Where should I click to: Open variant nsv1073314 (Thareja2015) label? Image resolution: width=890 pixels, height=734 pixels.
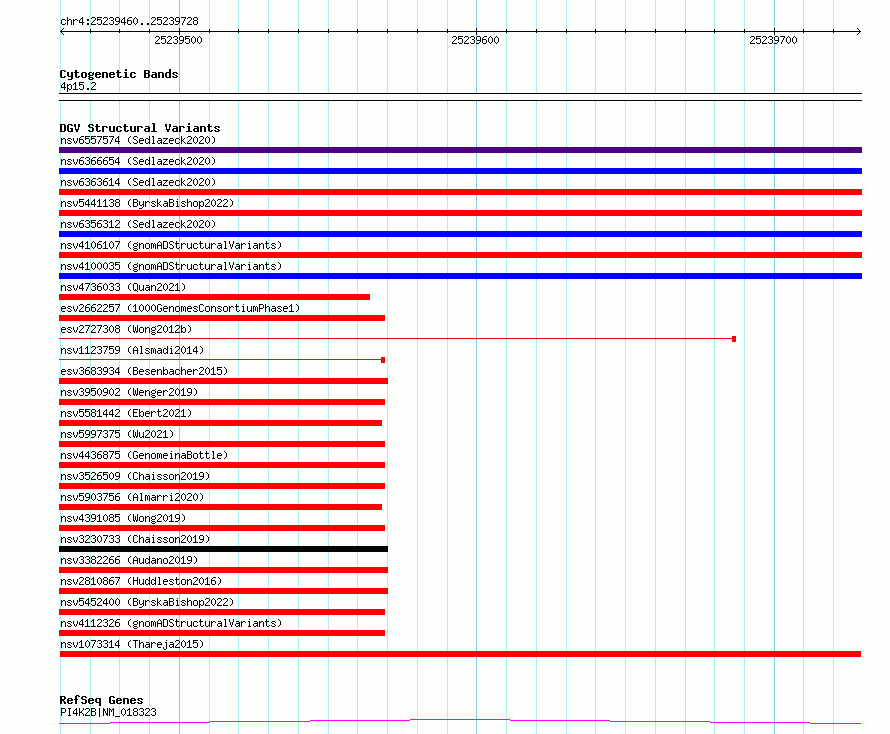coord(132,644)
